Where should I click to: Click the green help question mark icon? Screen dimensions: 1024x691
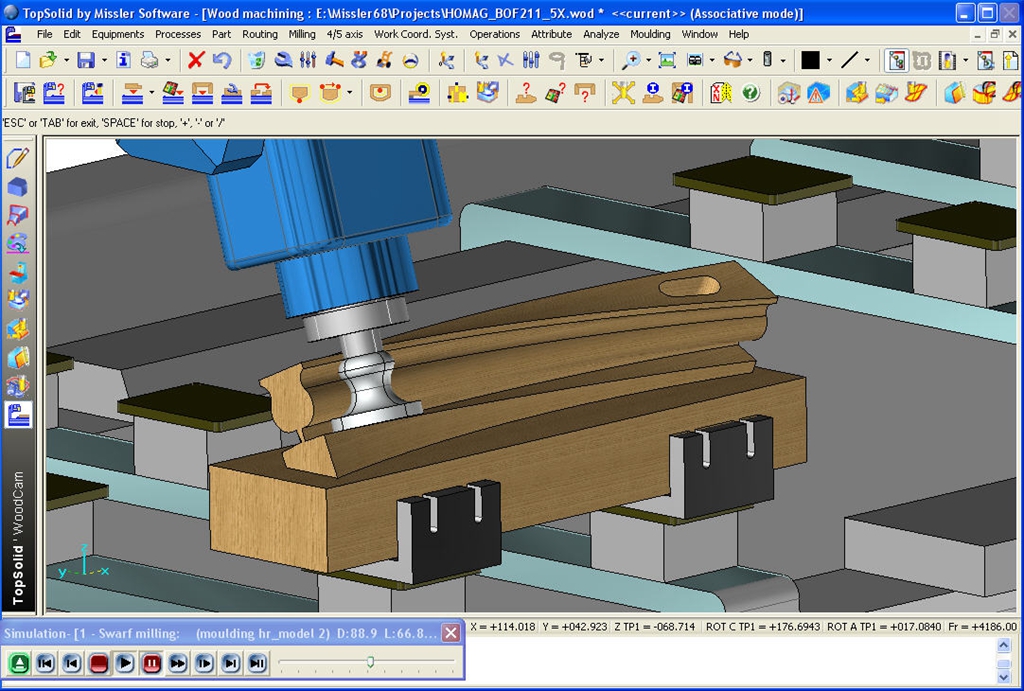click(750, 93)
